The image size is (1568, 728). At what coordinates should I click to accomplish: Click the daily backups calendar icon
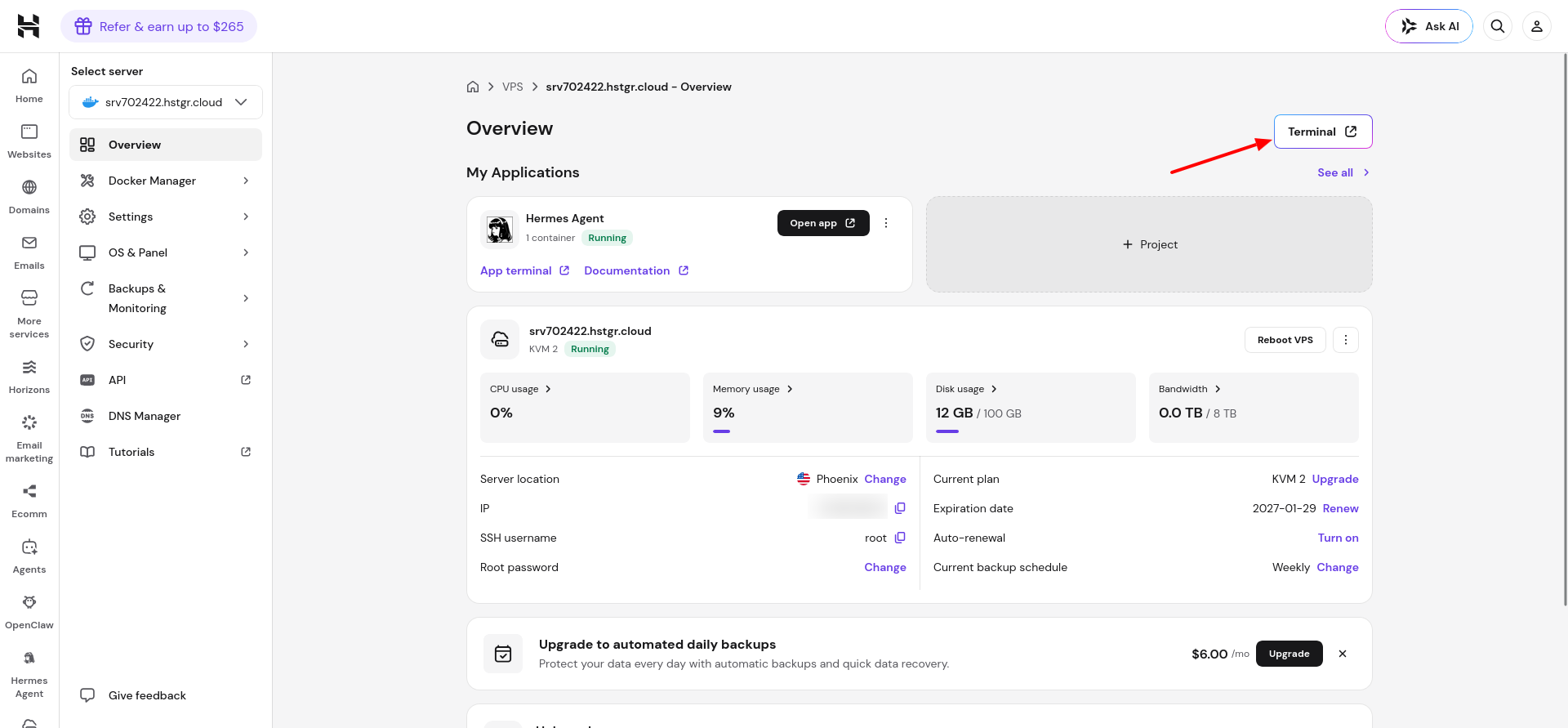click(x=503, y=654)
